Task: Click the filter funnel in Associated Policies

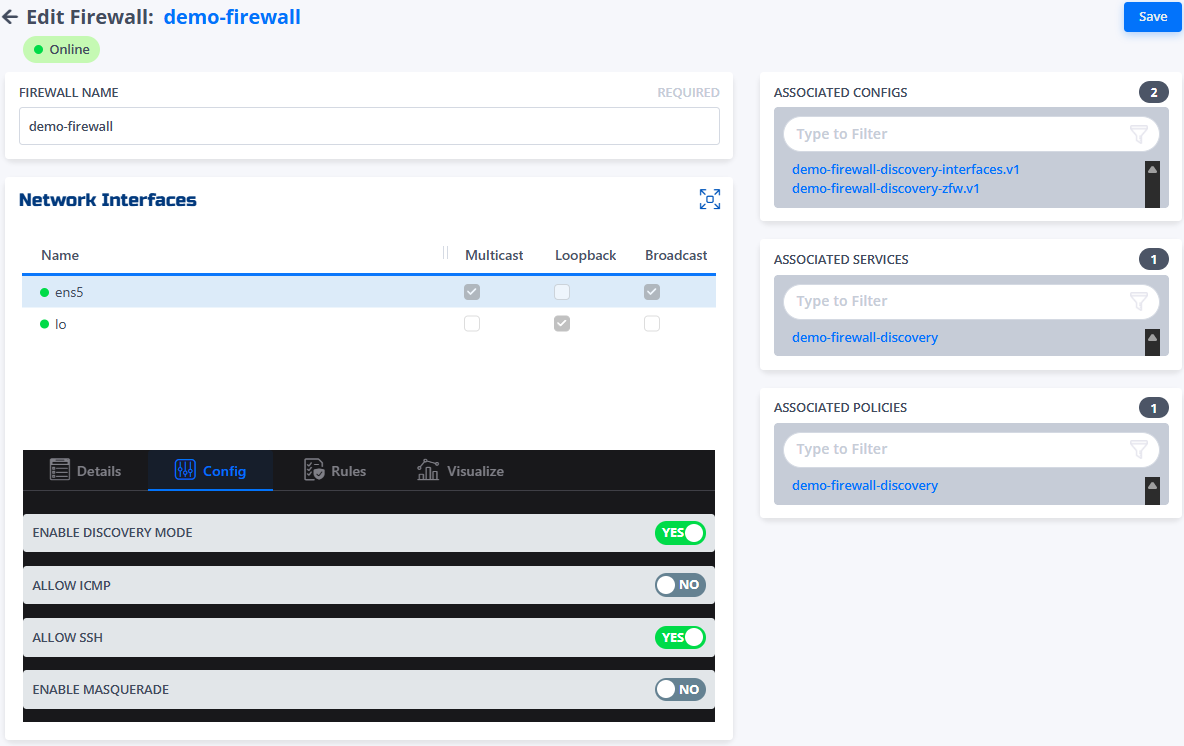Action: click(1139, 449)
